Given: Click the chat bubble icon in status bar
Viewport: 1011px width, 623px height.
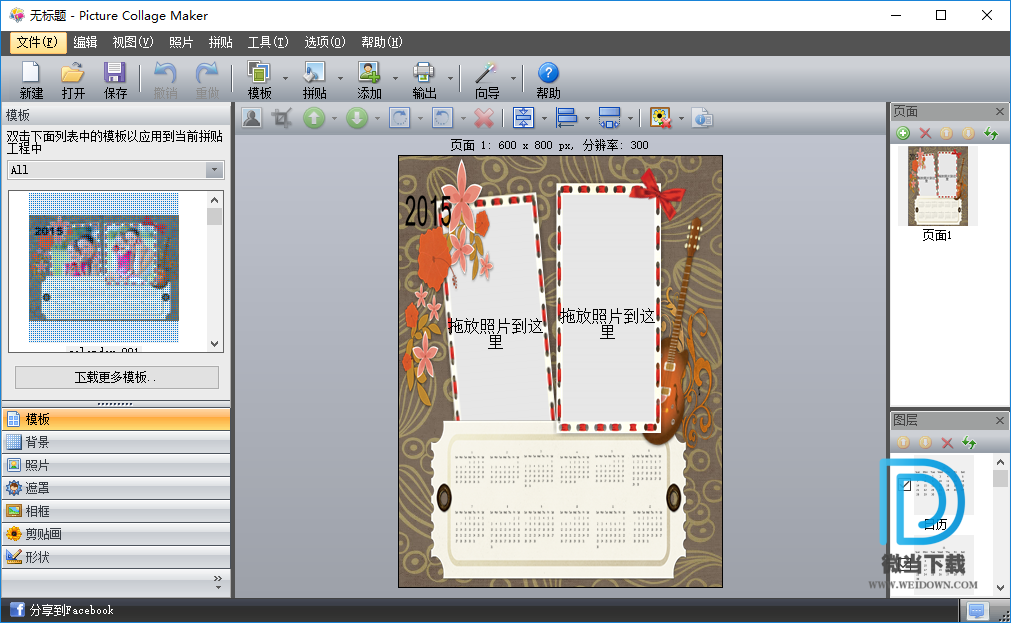Looking at the screenshot, I should [x=976, y=609].
